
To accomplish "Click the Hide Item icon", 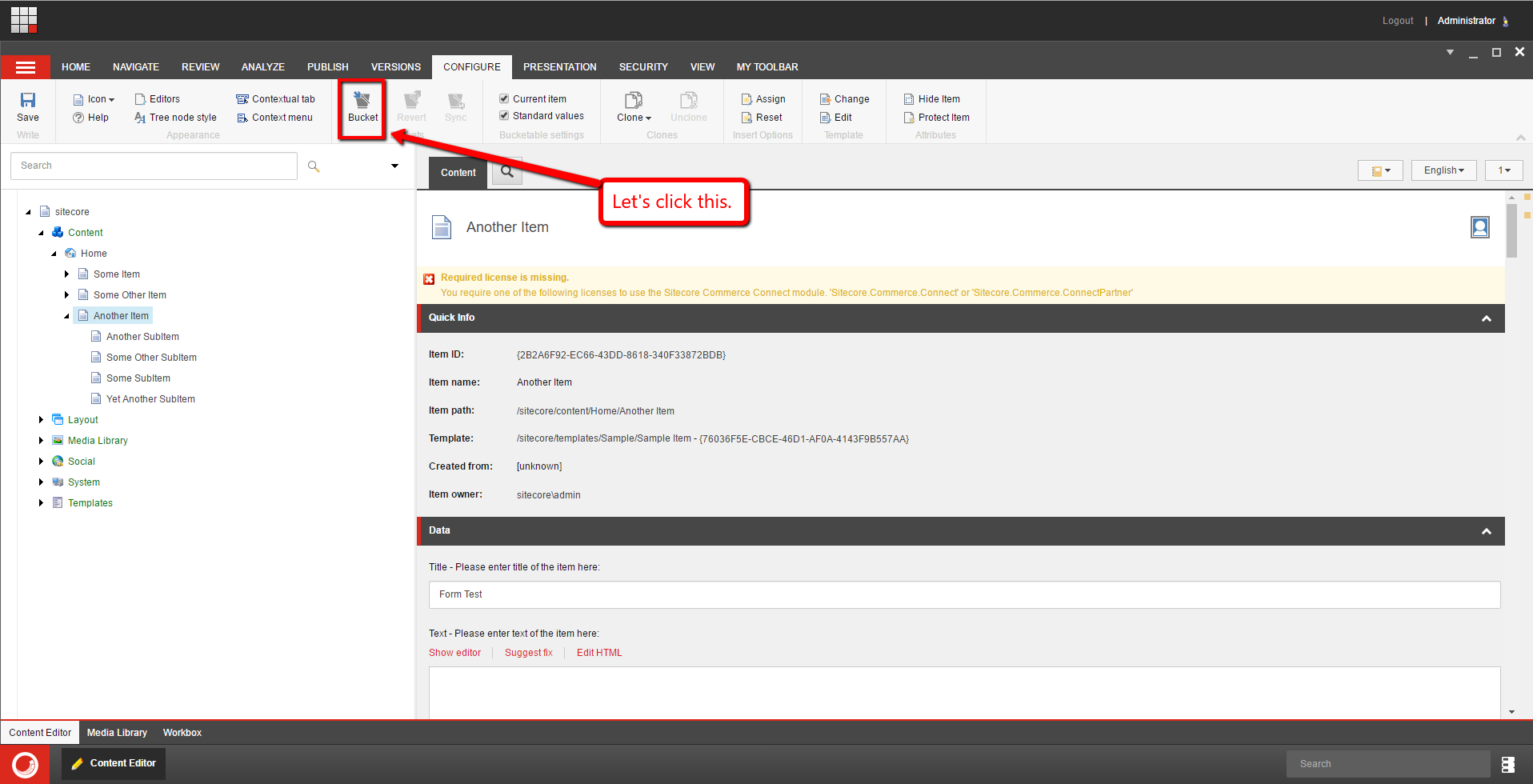I will coord(909,99).
